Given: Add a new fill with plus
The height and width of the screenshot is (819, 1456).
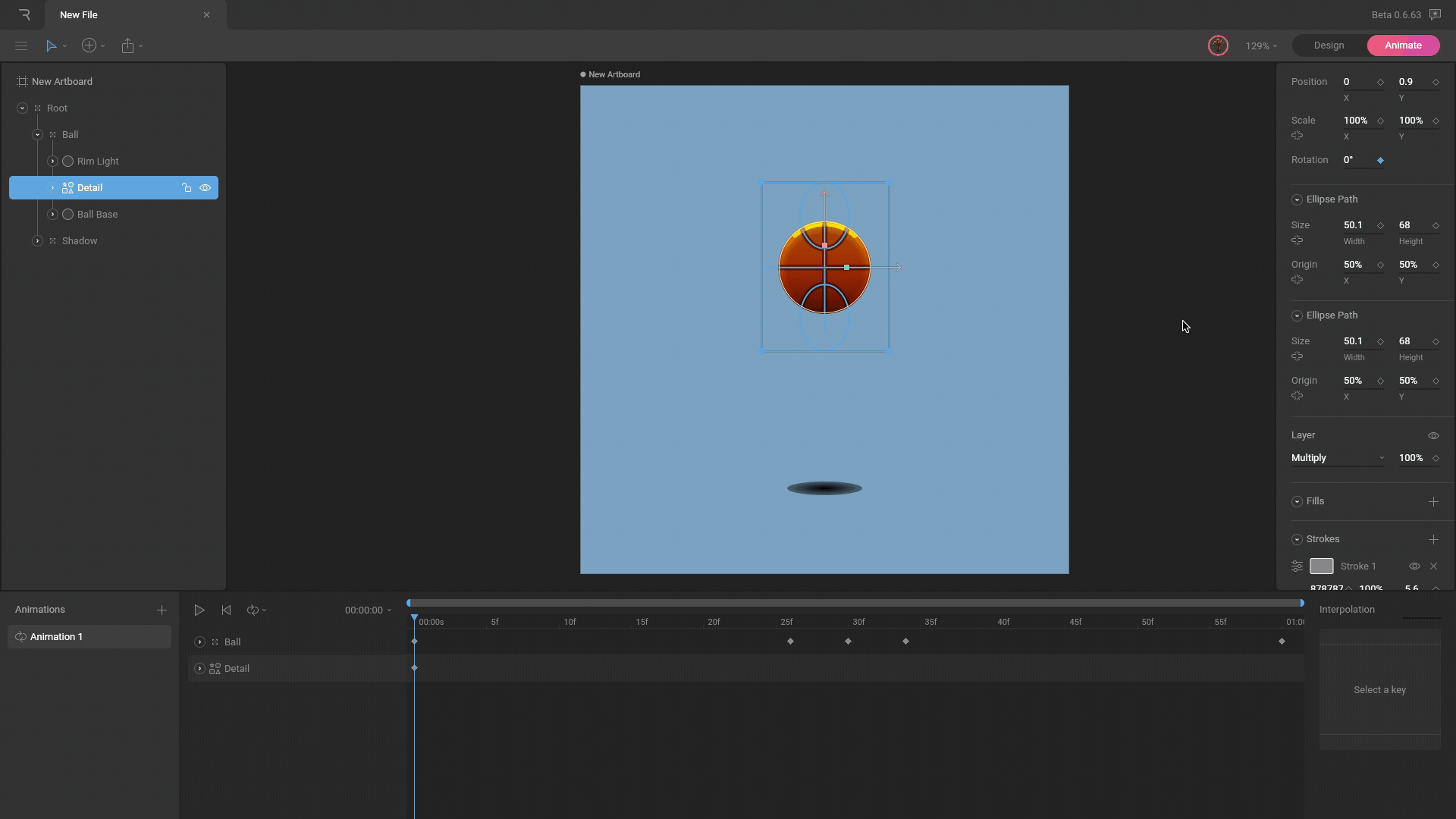Looking at the screenshot, I should (1433, 501).
